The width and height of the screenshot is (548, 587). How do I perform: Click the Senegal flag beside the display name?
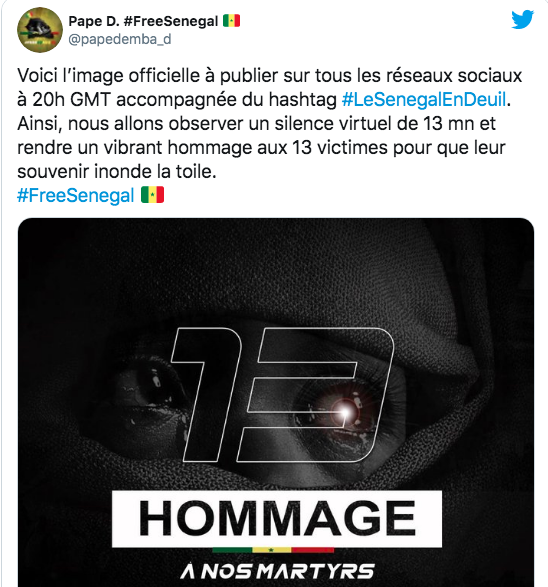(231, 21)
